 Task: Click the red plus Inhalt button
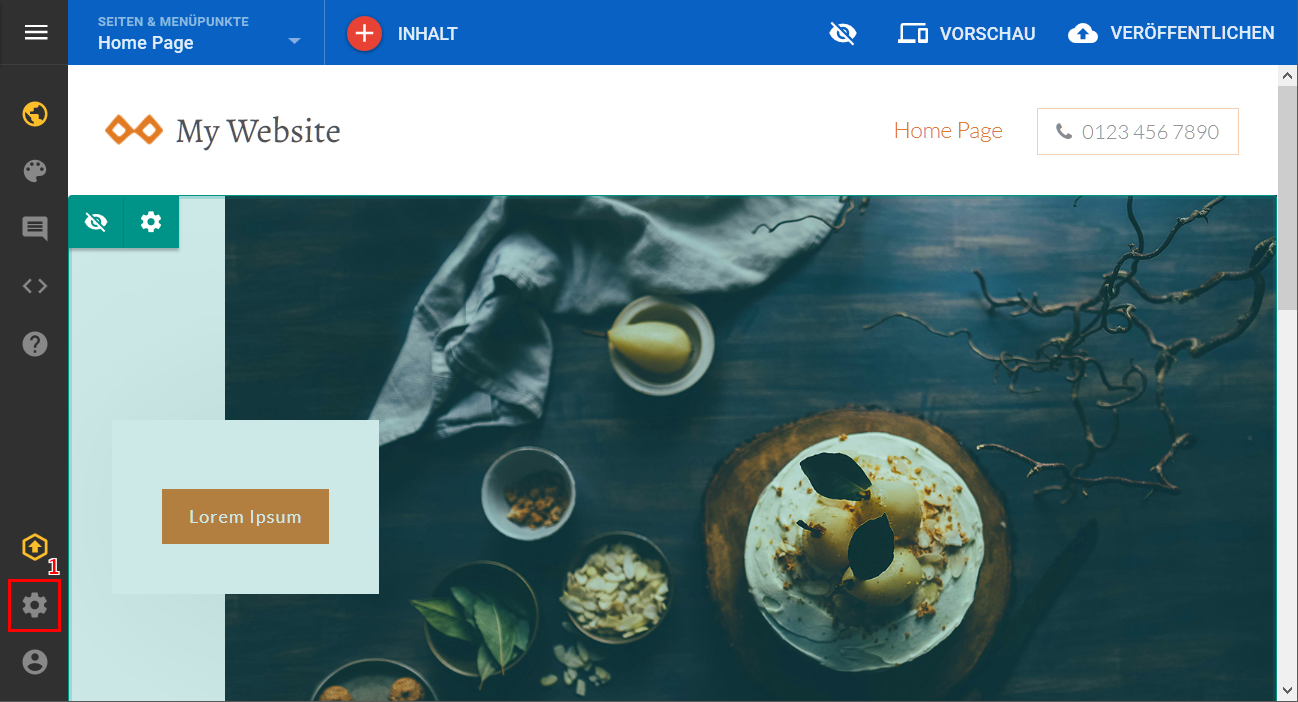coord(402,33)
